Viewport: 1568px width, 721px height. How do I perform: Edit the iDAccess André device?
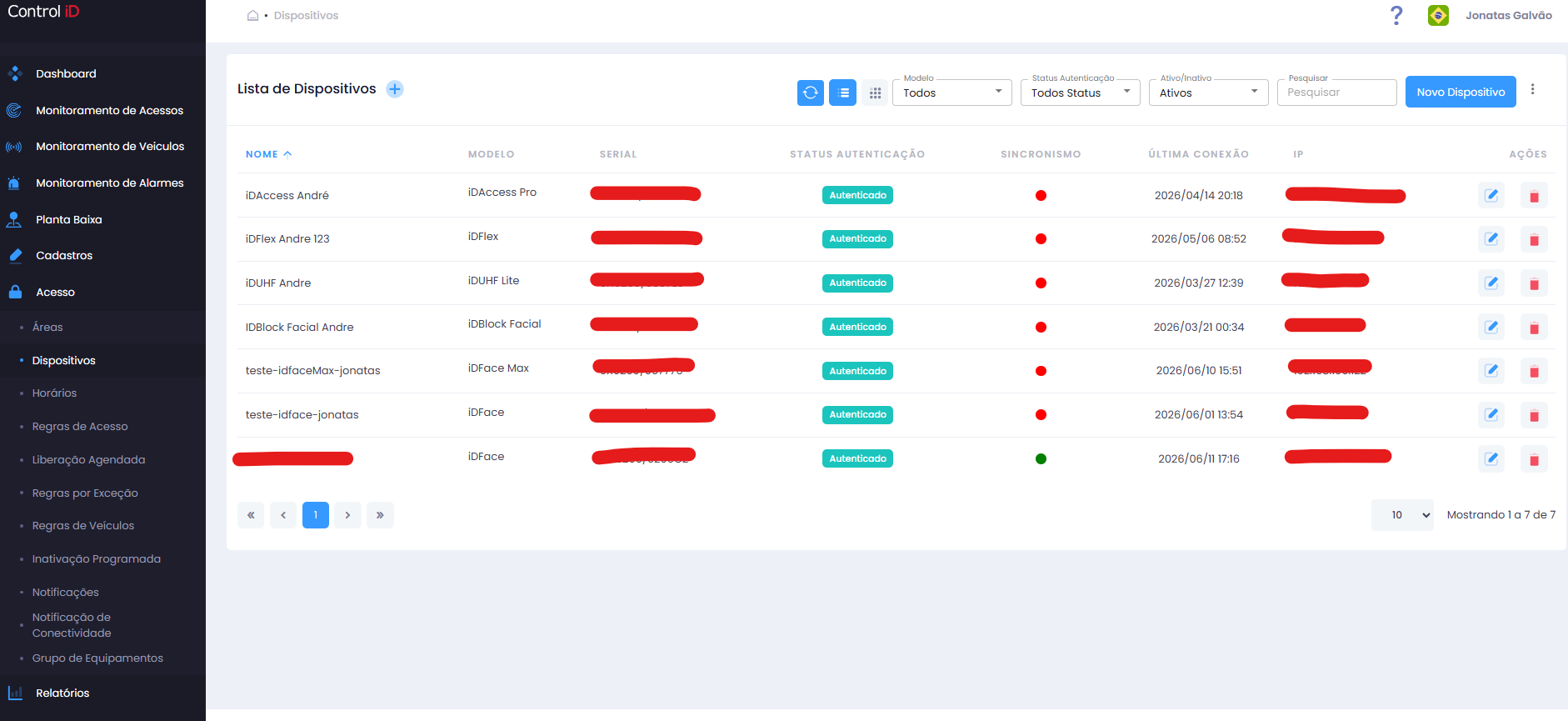(x=1491, y=196)
